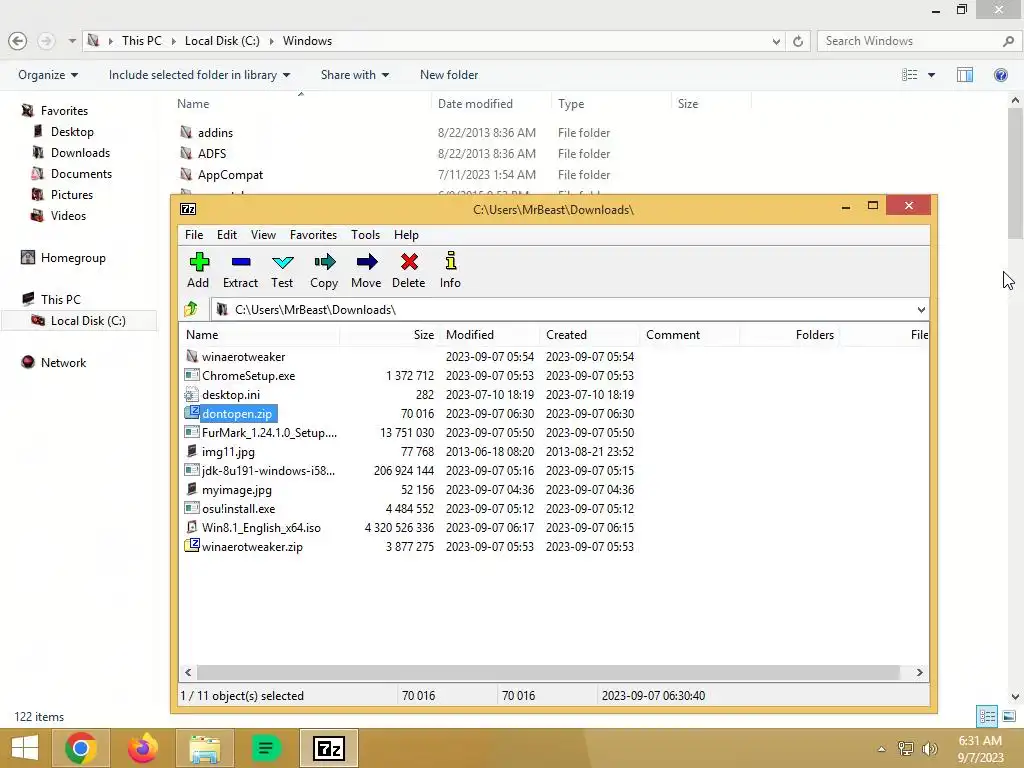Select the Win8.1_English_x64.iso file

click(261, 528)
